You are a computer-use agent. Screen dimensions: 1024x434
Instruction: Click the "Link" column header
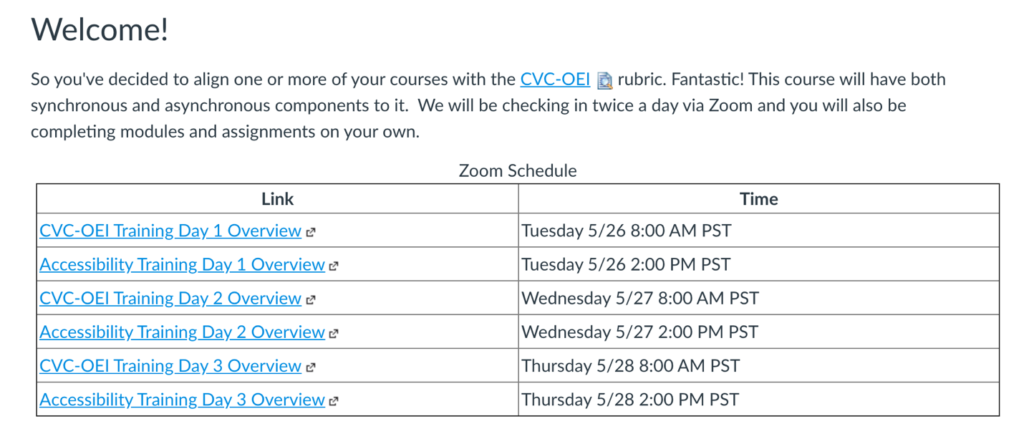pyautogui.click(x=278, y=199)
